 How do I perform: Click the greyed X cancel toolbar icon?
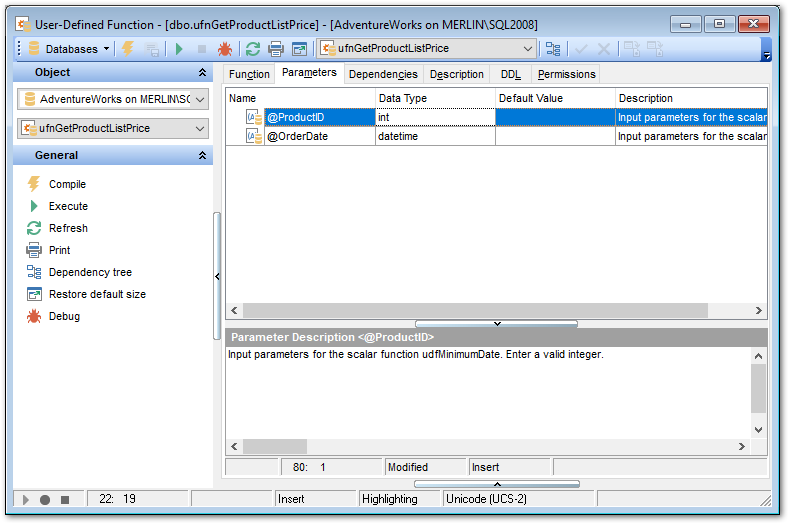[x=603, y=49]
